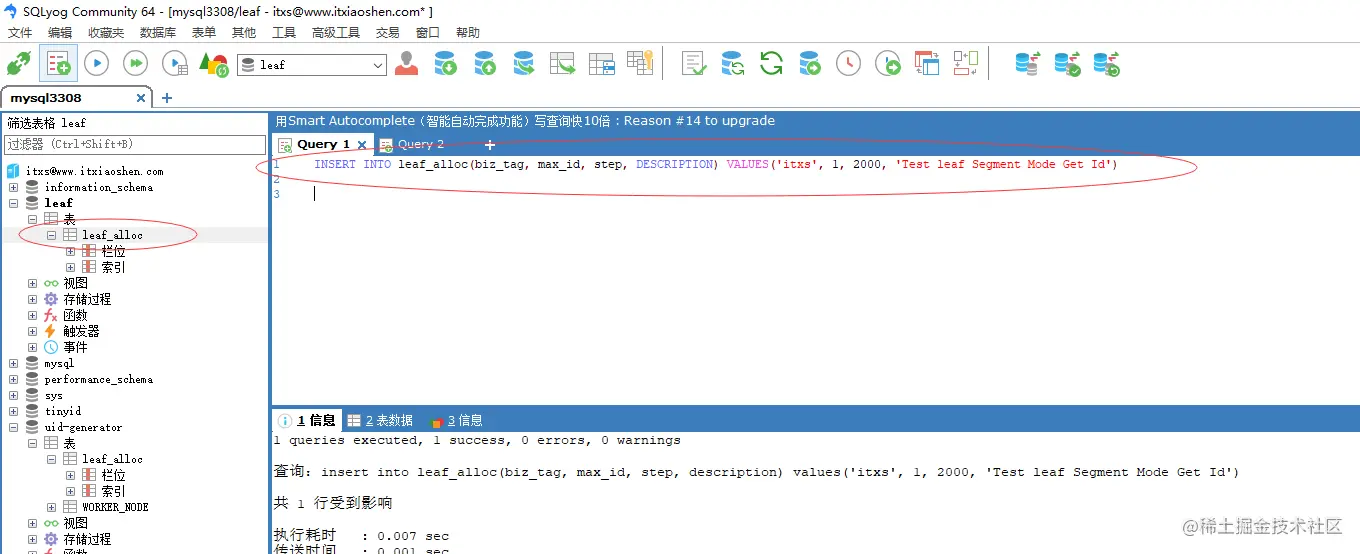Open the 数据库 menu
This screenshot has width=1360, height=554.
[158, 32]
